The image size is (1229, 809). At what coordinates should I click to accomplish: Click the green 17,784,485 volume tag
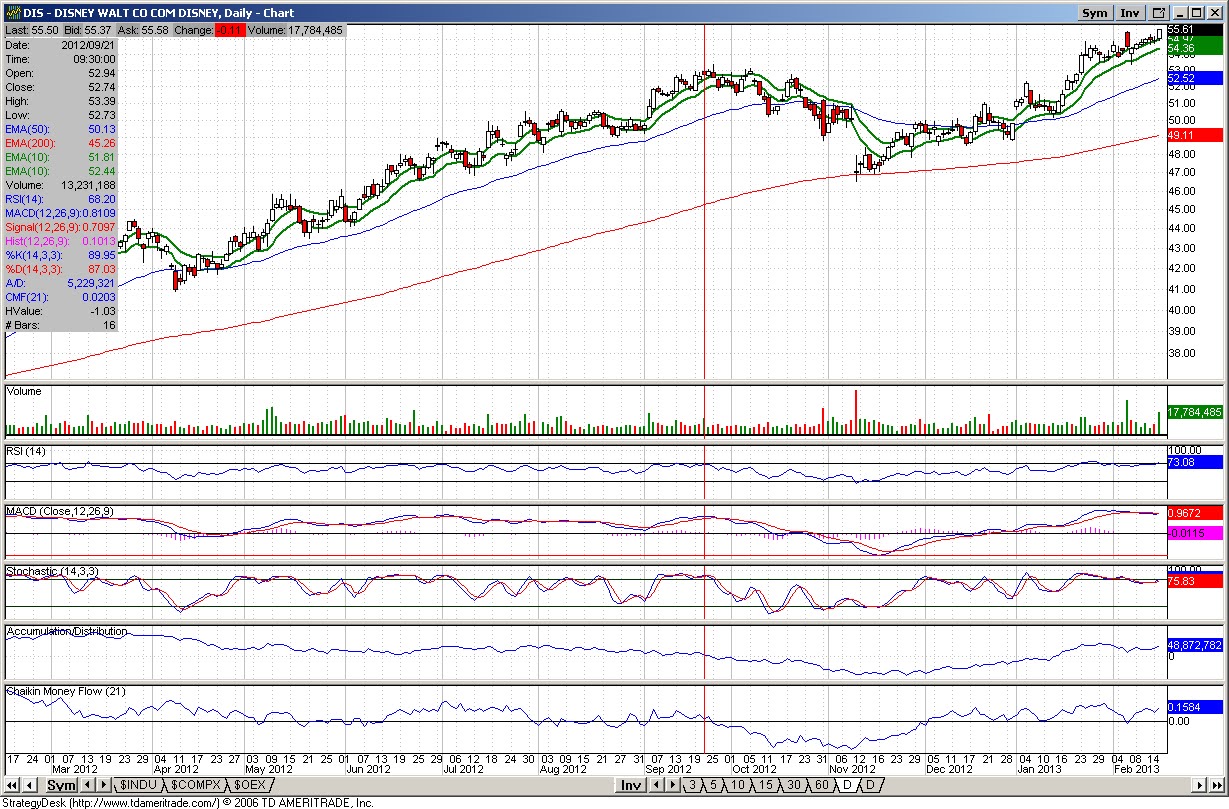point(1196,412)
